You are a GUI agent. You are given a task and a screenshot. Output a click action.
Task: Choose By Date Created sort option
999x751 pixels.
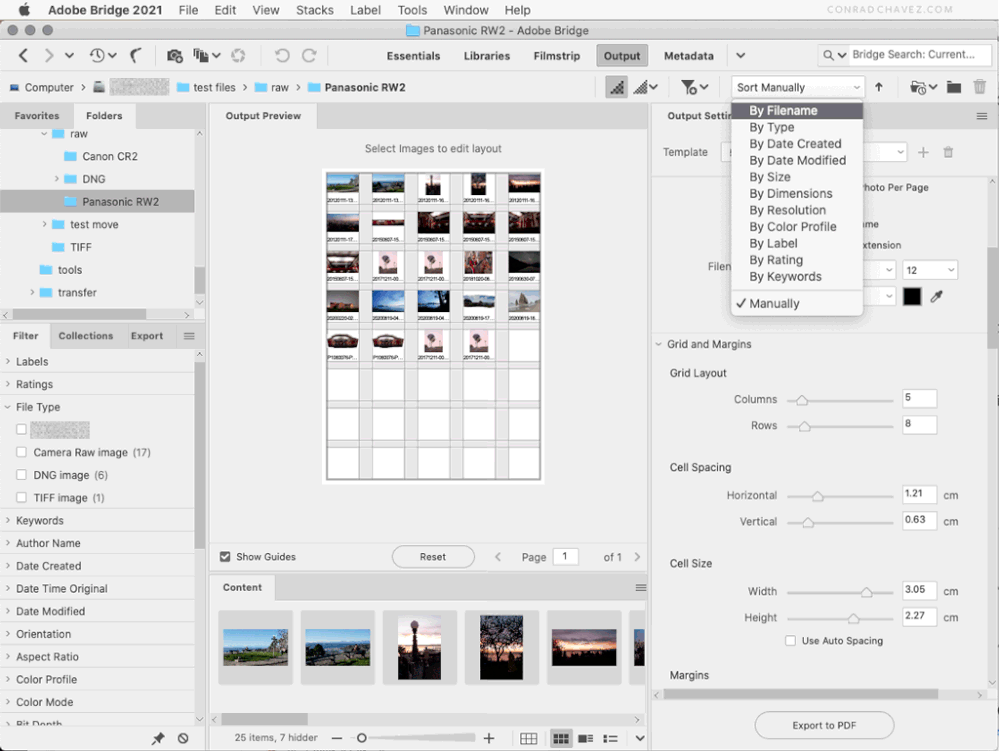tap(795, 144)
